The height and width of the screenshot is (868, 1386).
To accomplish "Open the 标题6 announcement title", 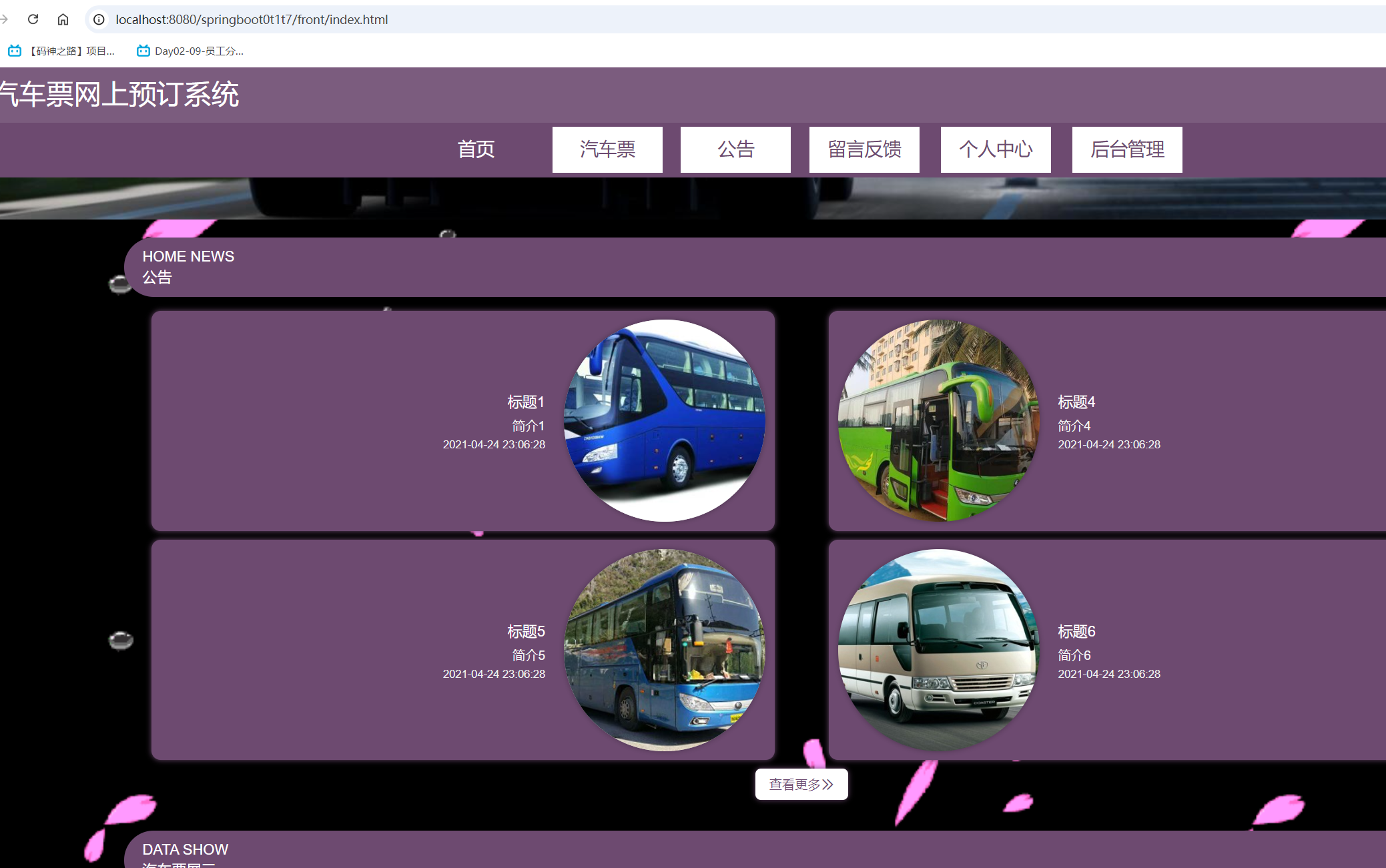I will point(1076,632).
